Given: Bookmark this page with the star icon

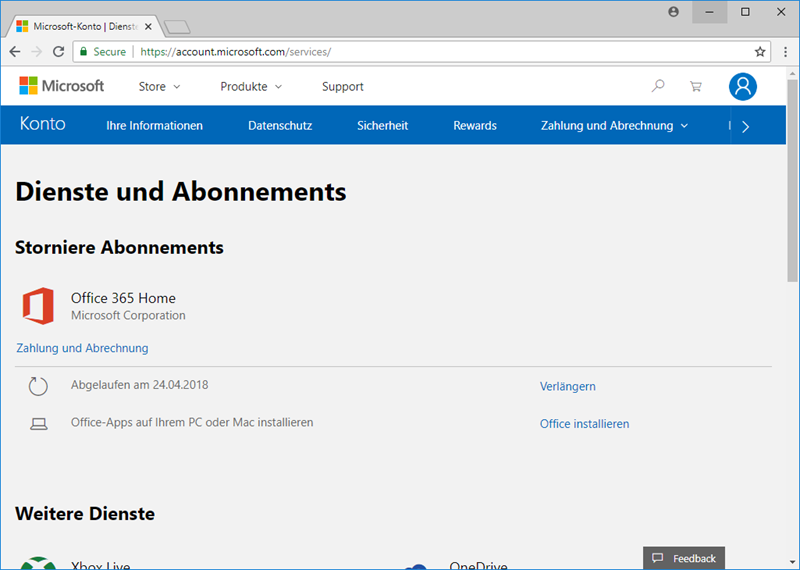Looking at the screenshot, I should [760, 52].
